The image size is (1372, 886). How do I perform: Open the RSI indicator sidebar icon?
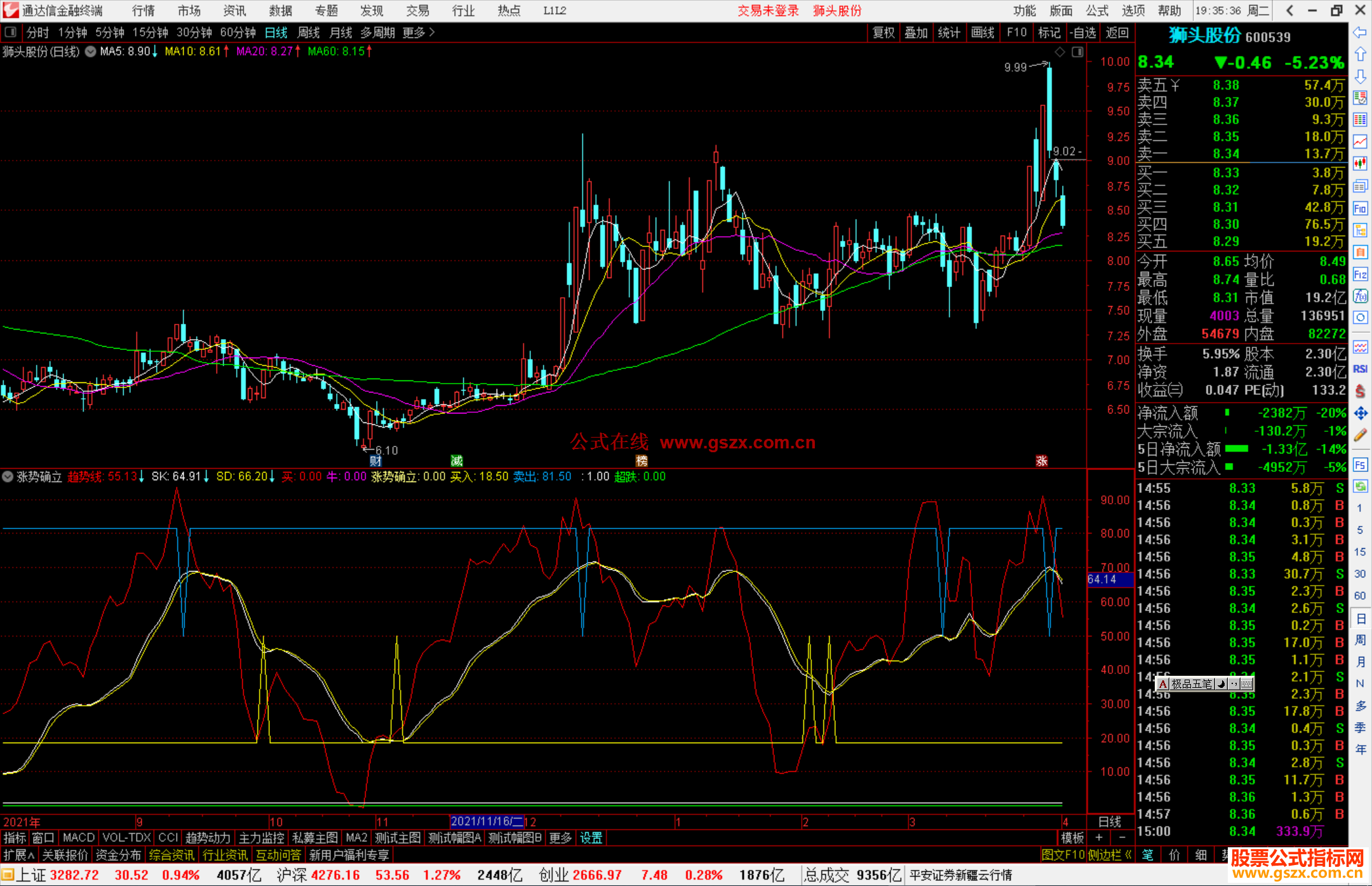(1360, 369)
